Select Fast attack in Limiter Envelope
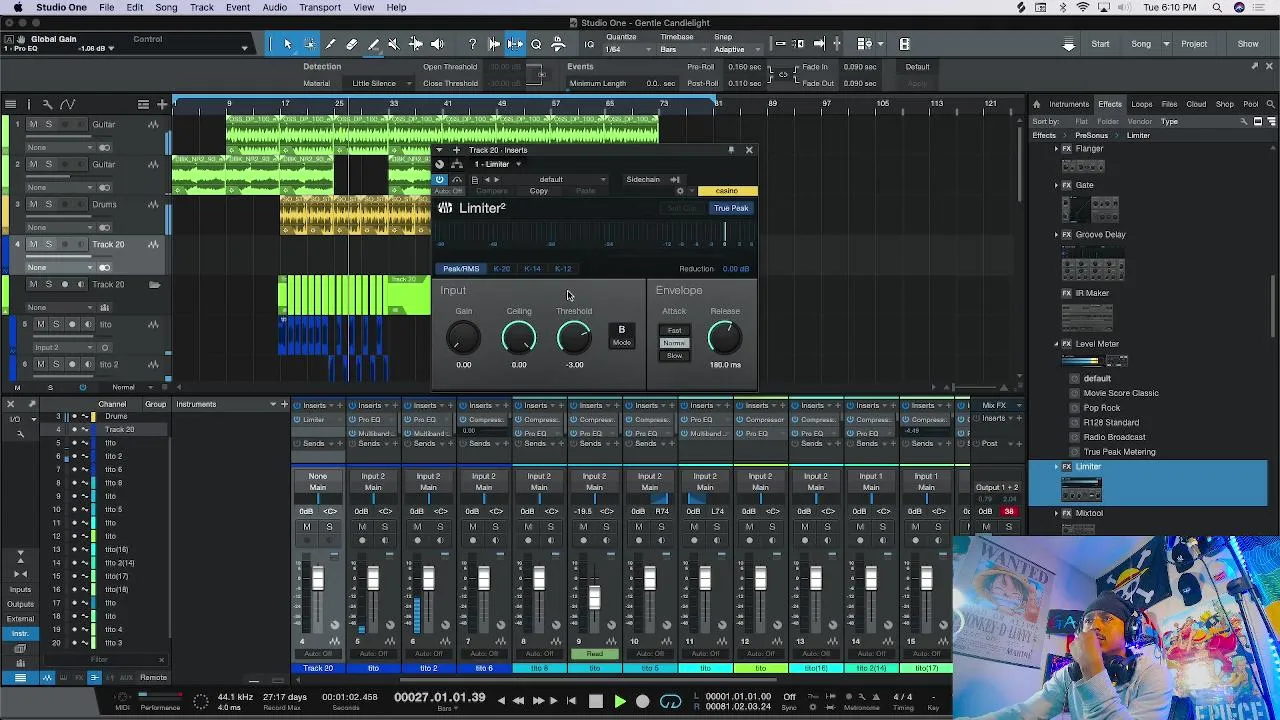 [x=675, y=331]
